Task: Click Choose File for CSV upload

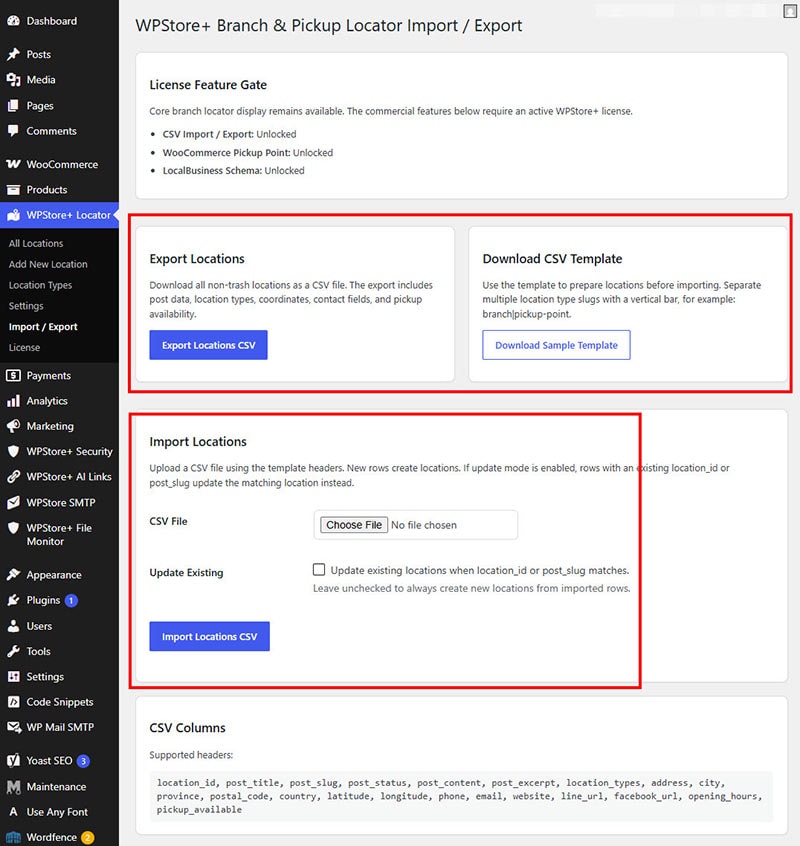Action: point(354,525)
